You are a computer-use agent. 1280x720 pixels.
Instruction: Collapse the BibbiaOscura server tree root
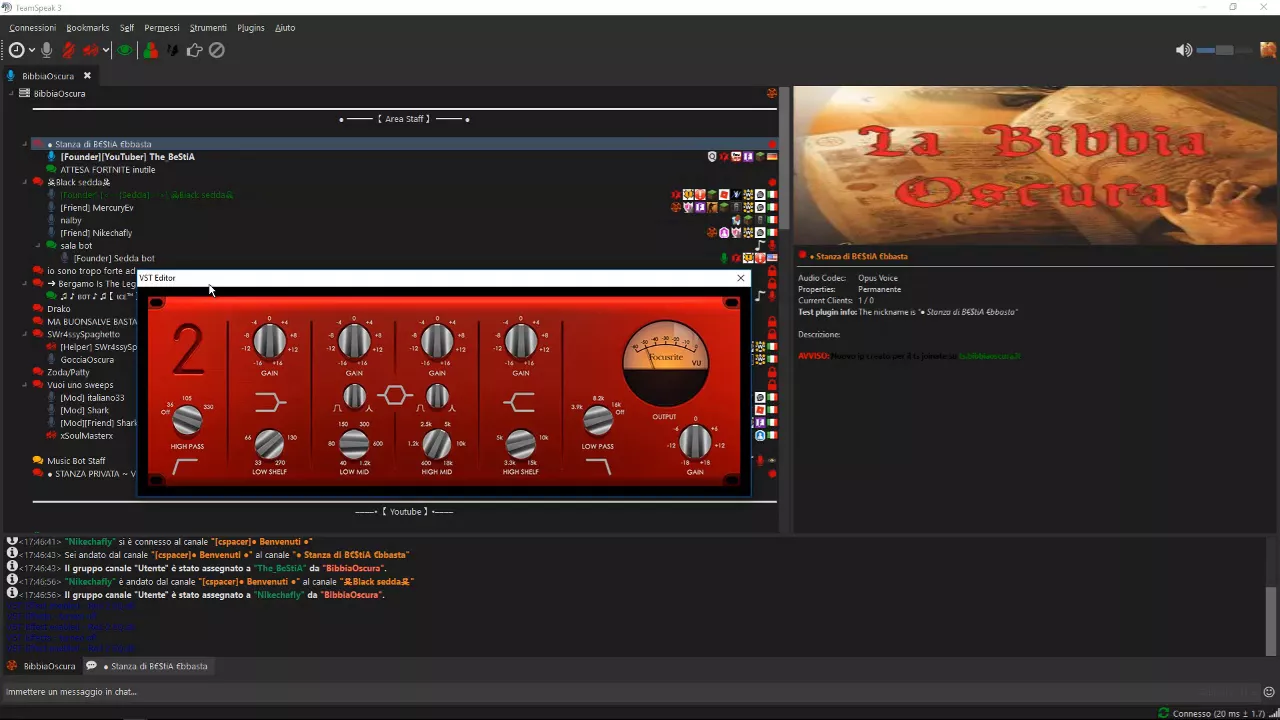pos(12,93)
